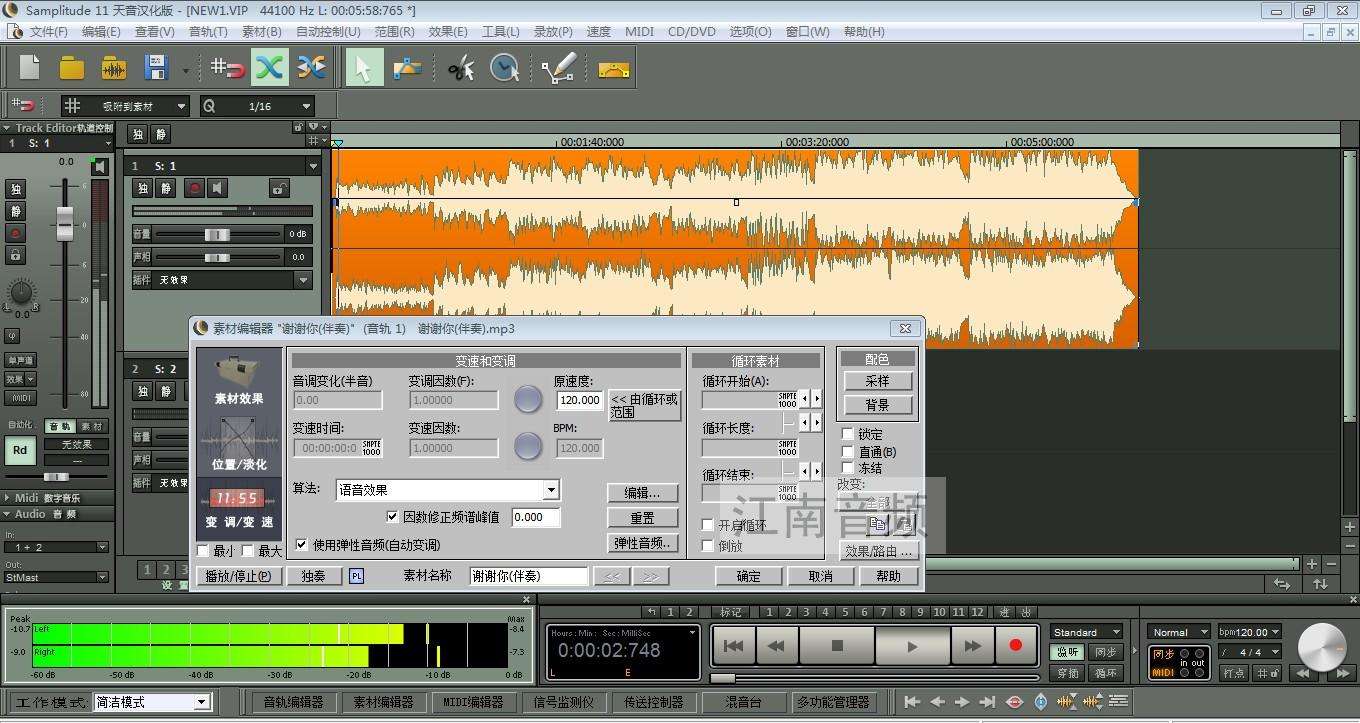
Task: Open the 素材(B) menu
Action: pyautogui.click(x=262, y=31)
